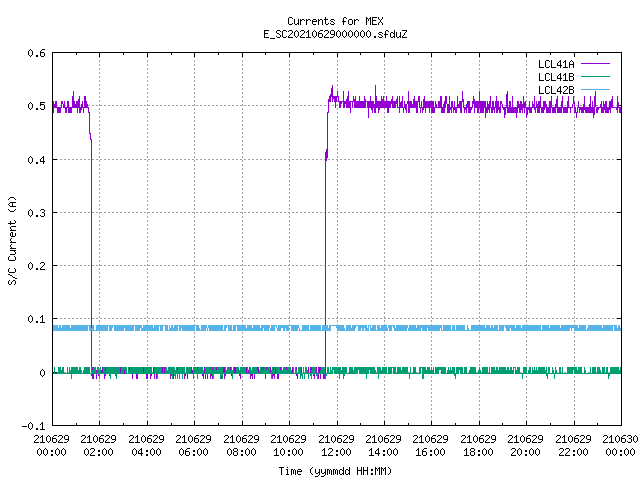Click the 0.4 y-axis tick value

point(37,160)
